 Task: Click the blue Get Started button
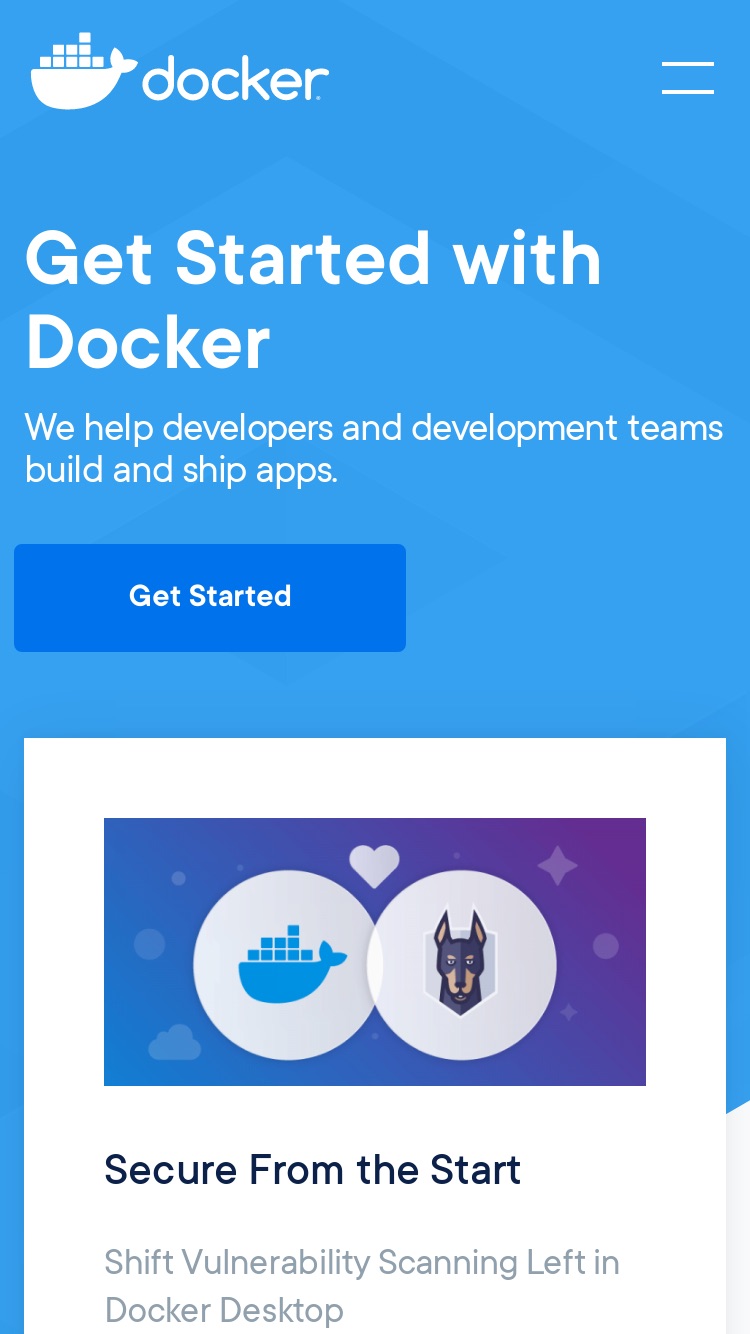pos(210,598)
